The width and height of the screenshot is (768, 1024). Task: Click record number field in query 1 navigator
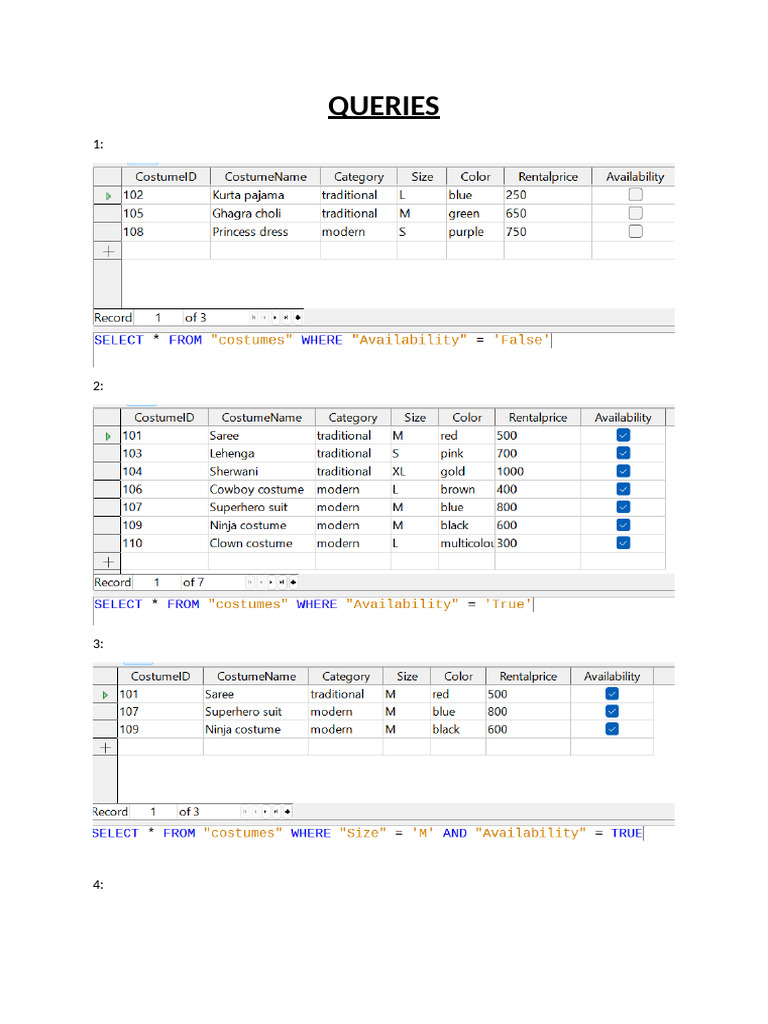[x=157, y=317]
